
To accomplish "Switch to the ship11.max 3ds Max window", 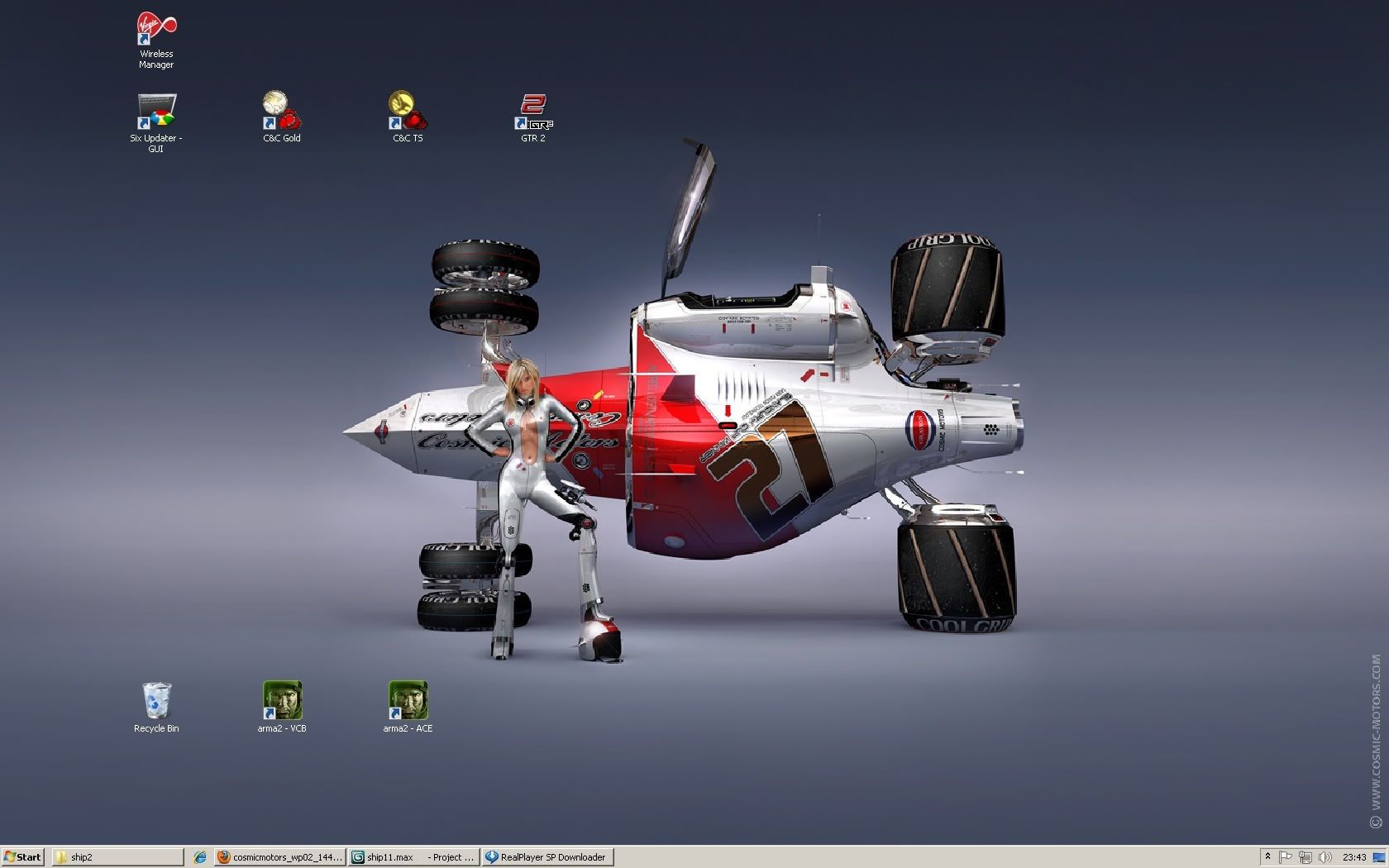I will click(413, 857).
